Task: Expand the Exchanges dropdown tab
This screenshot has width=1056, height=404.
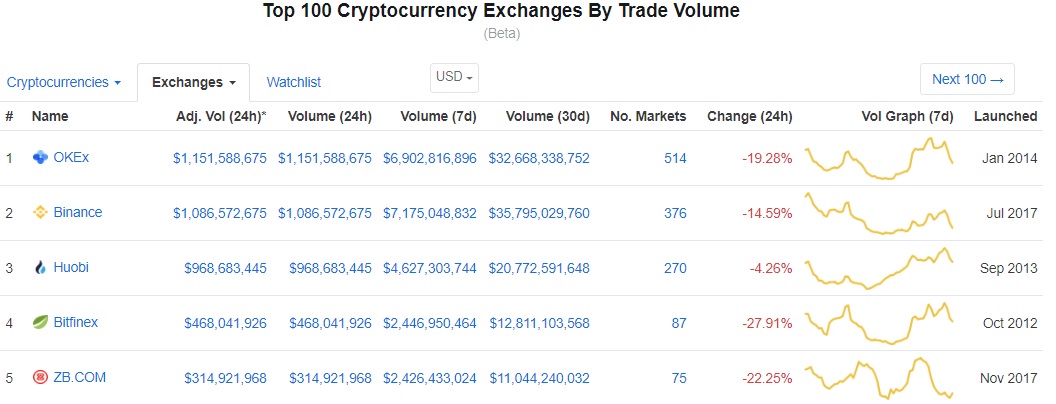Action: tap(193, 81)
